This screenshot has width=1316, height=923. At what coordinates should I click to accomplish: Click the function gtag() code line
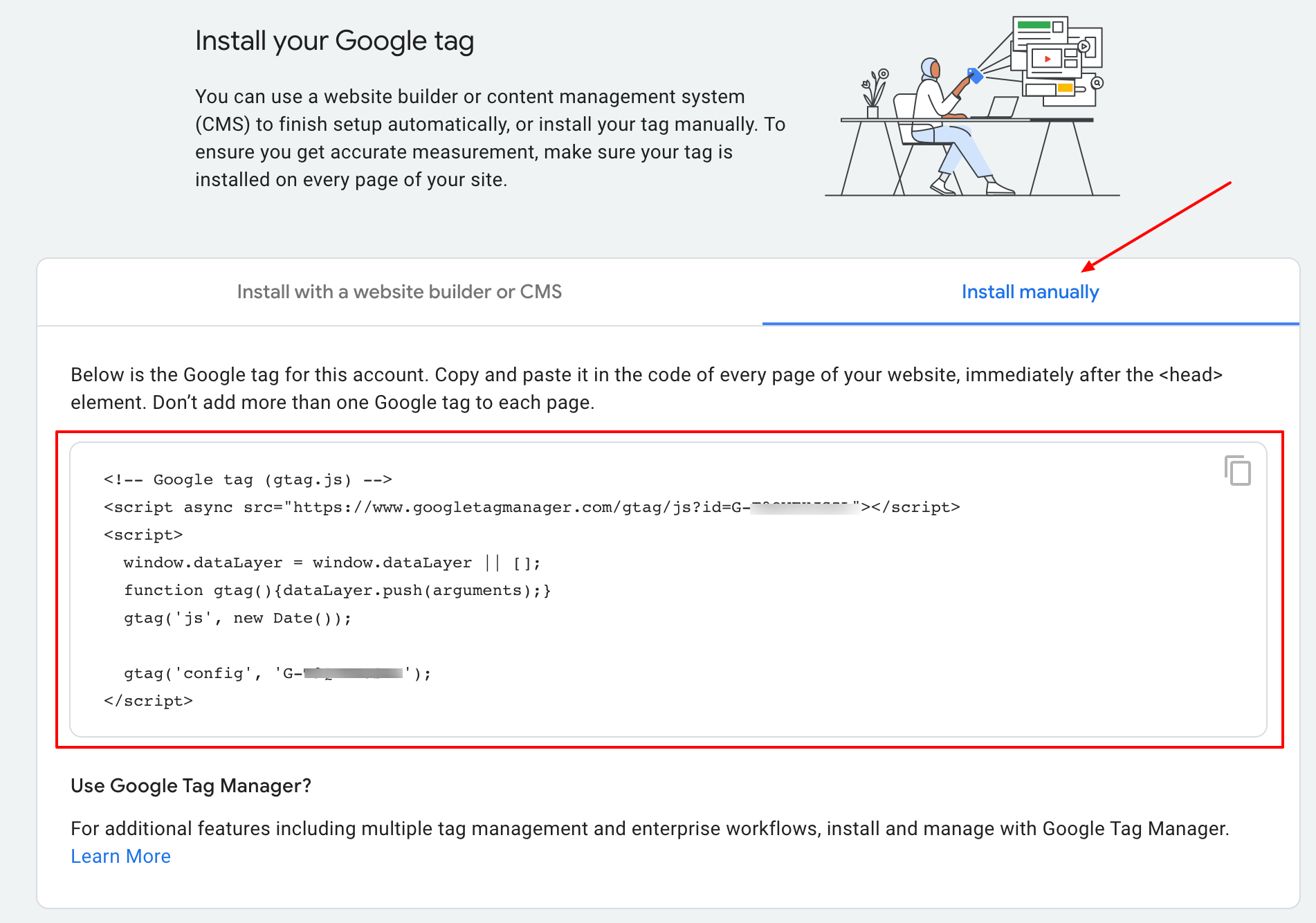coord(337,590)
